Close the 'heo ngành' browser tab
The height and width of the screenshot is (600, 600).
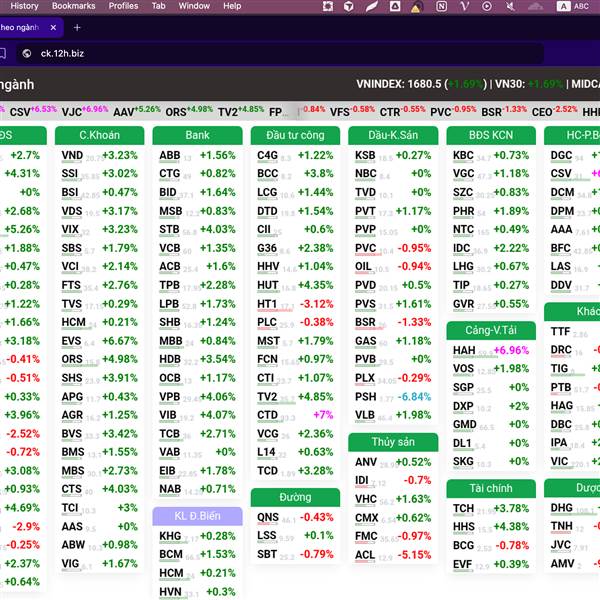[53, 28]
